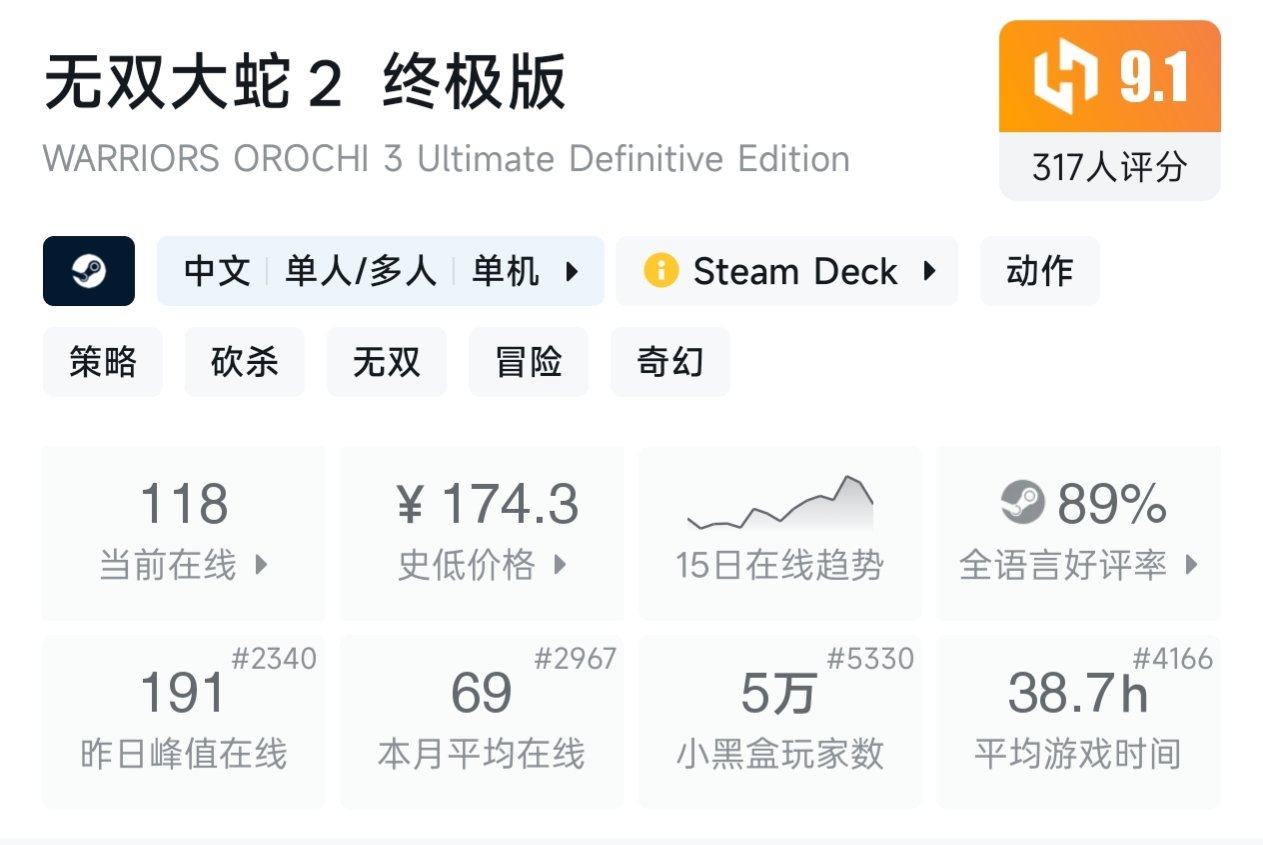Tap the 平均游戏时间 38.7h card

click(1078, 721)
